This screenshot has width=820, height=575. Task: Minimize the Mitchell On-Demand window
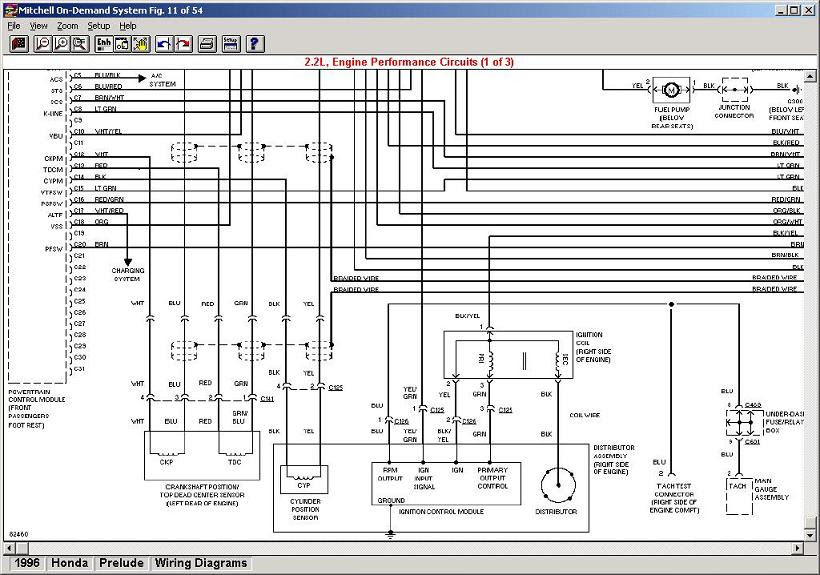pyautogui.click(x=781, y=10)
